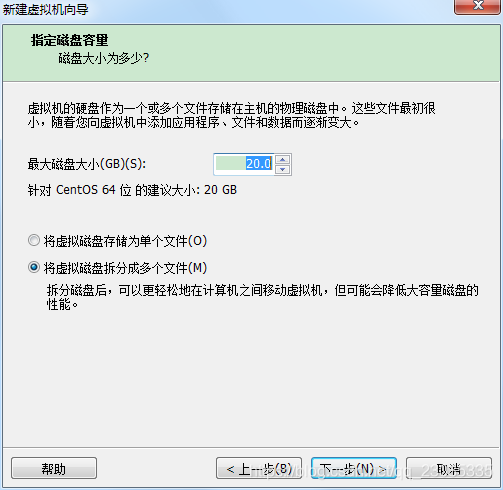Viewport: 503px width, 490px height.
Task: Click the single file option label text
Action: [125, 241]
